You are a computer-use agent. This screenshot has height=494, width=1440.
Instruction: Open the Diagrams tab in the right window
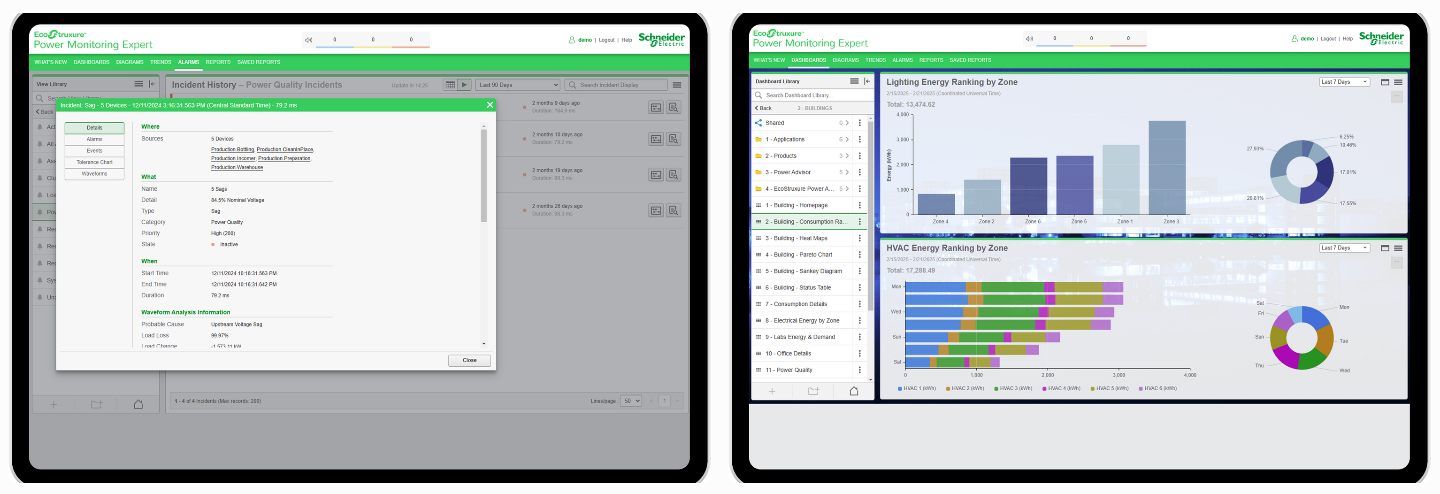click(x=846, y=61)
